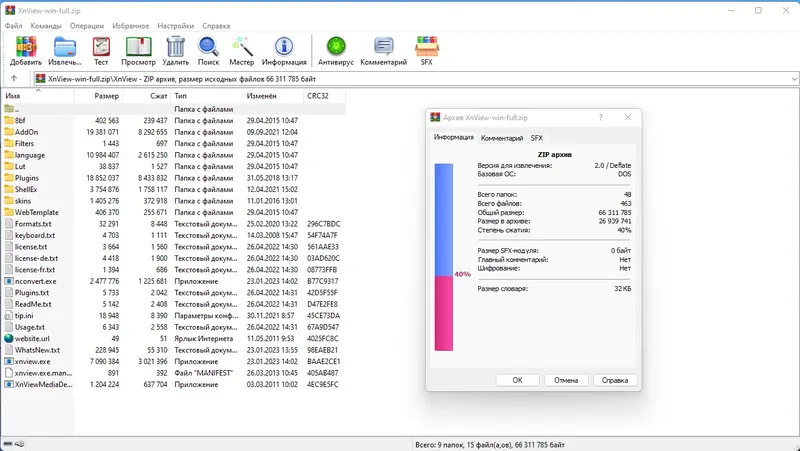Viewport: 800px width, 451px height.
Task: Open the Справка menu
Action: tap(216, 26)
